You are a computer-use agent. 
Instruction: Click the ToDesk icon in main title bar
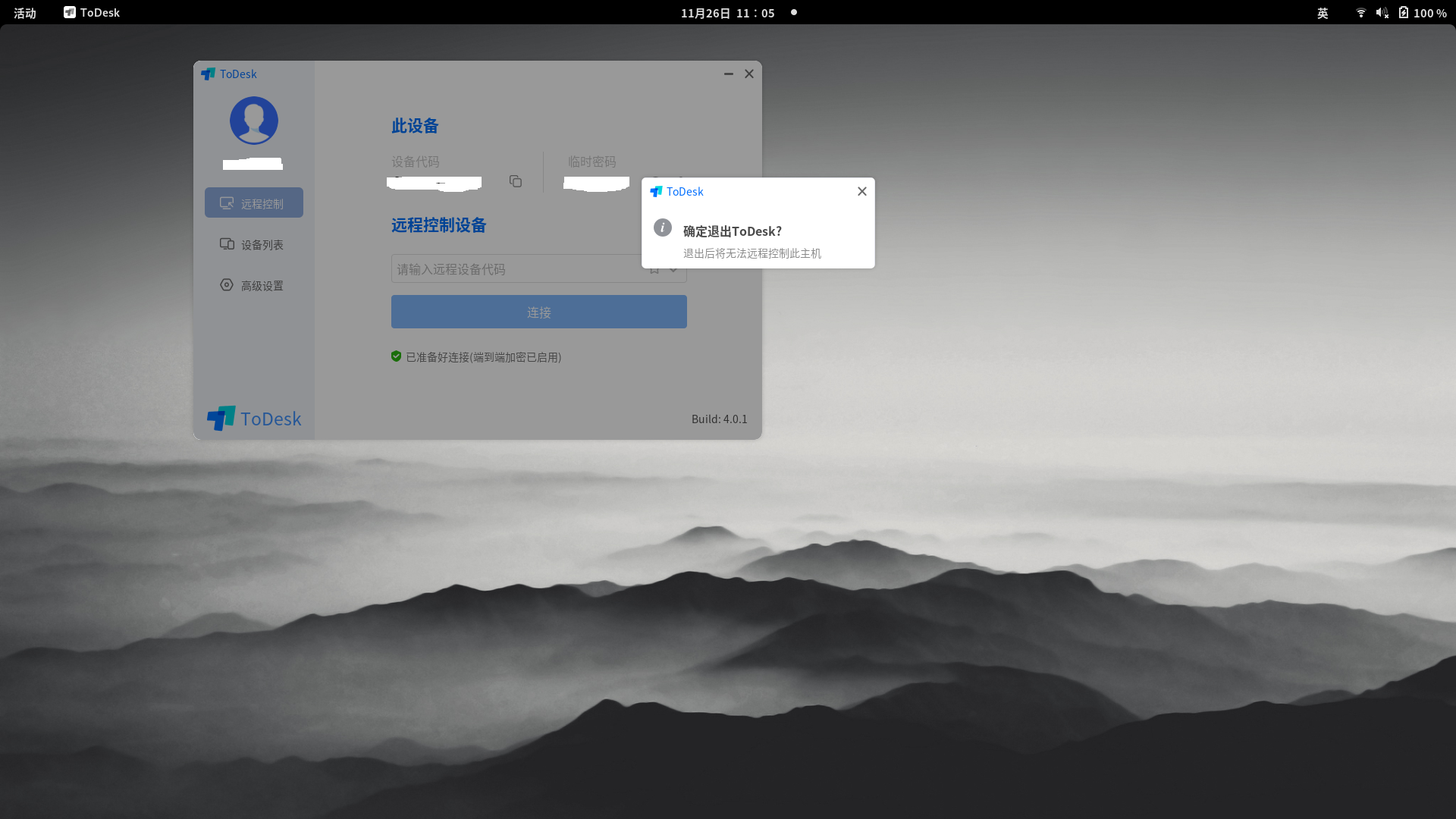208,74
